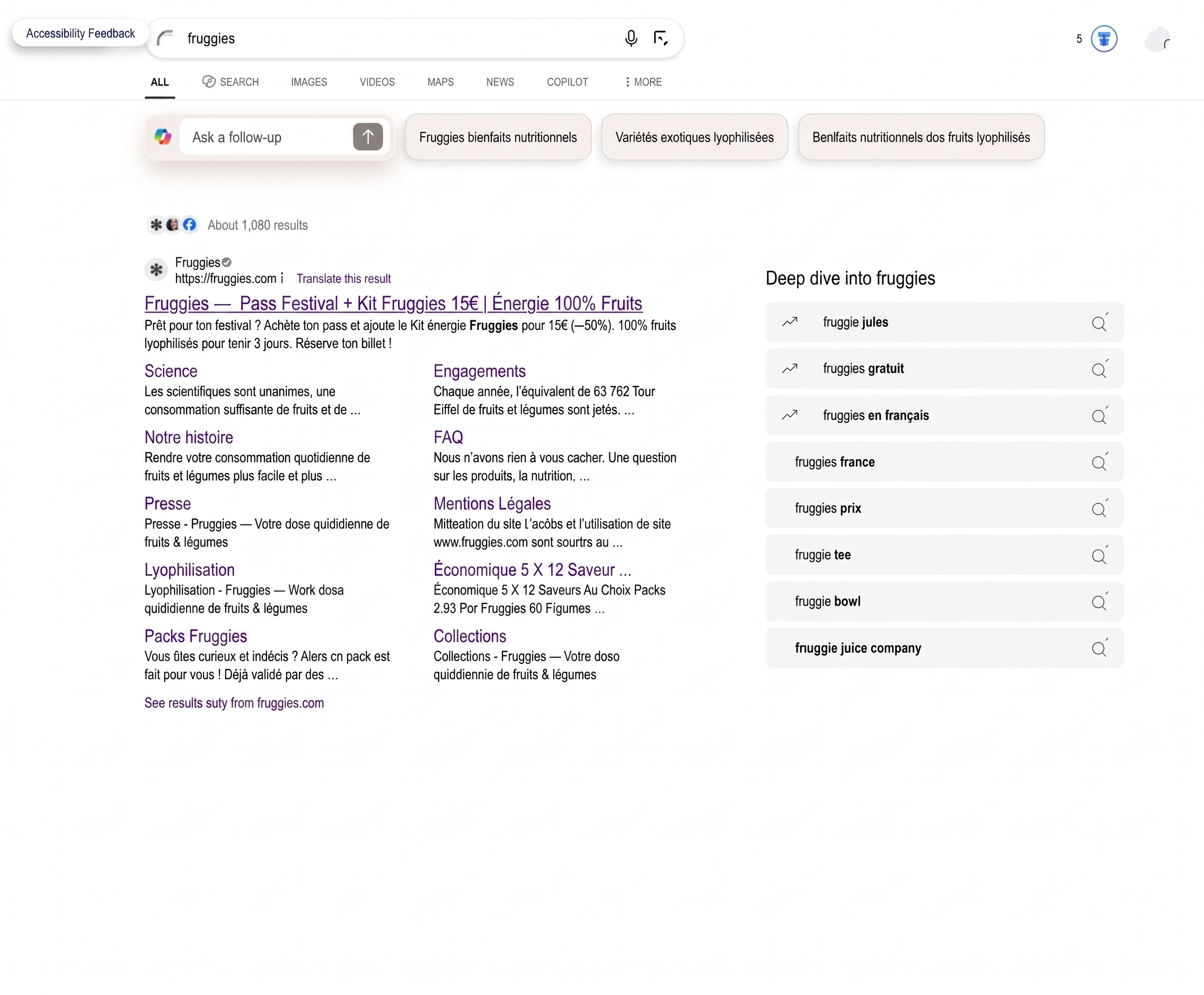This screenshot has width=1204, height=995.
Task: Open the Maps tab
Action: tap(440, 82)
